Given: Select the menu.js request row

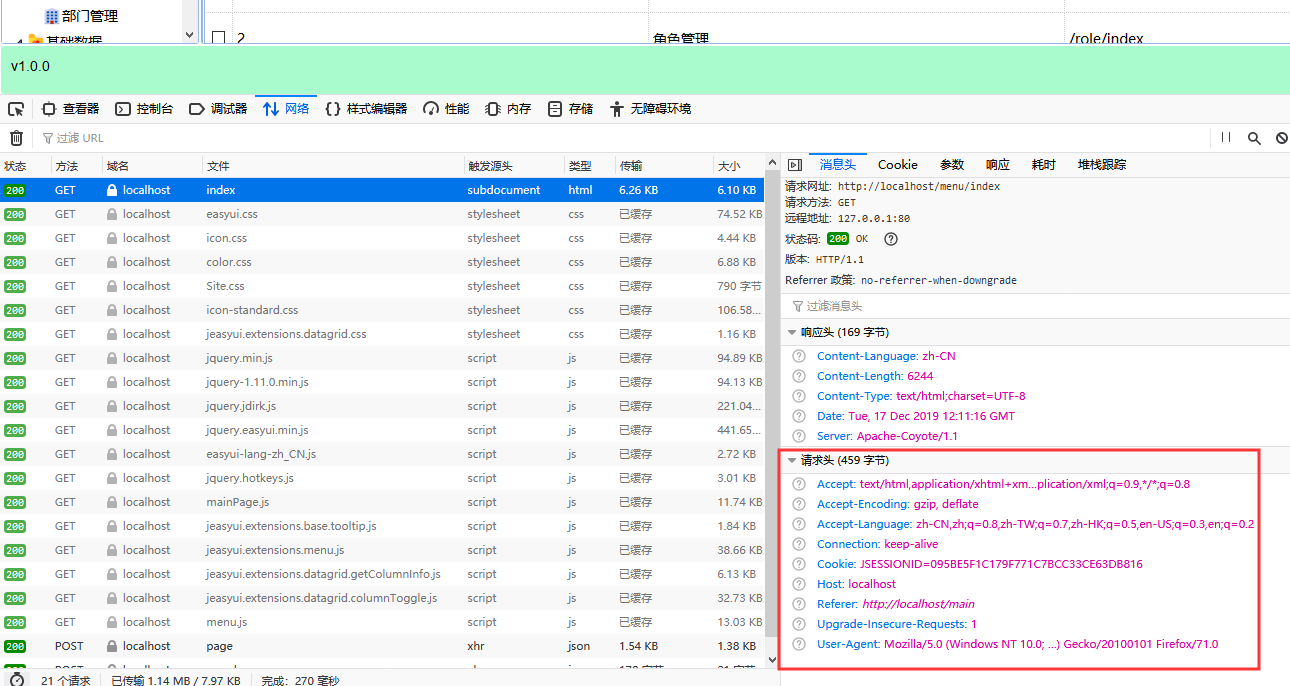Looking at the screenshot, I should click(x=382, y=622).
